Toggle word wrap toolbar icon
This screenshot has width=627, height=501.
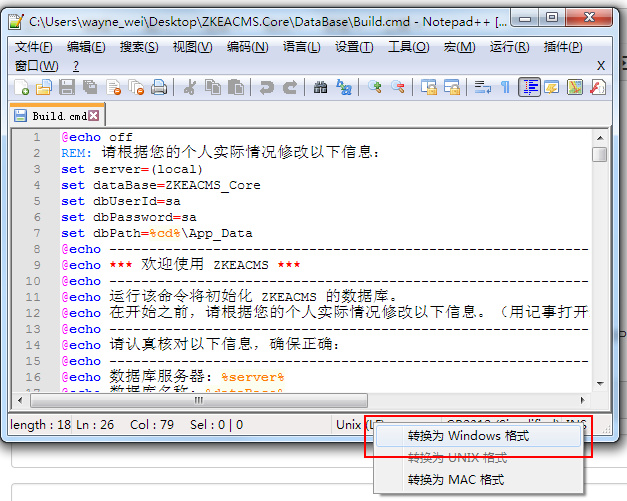[x=483, y=87]
